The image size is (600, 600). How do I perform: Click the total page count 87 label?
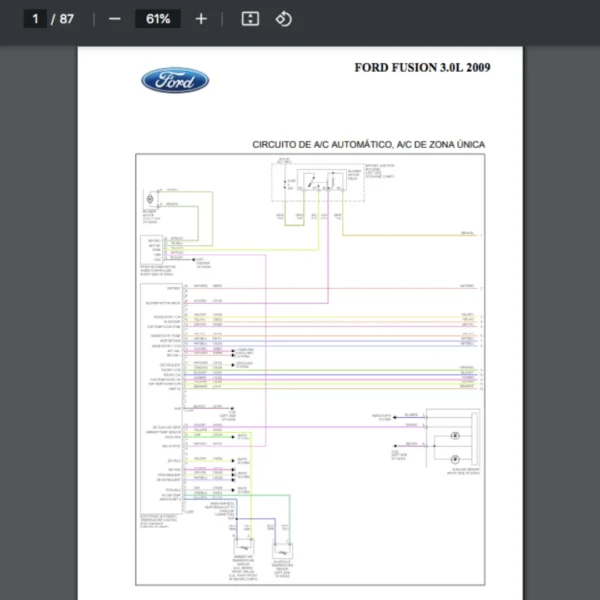click(x=67, y=19)
